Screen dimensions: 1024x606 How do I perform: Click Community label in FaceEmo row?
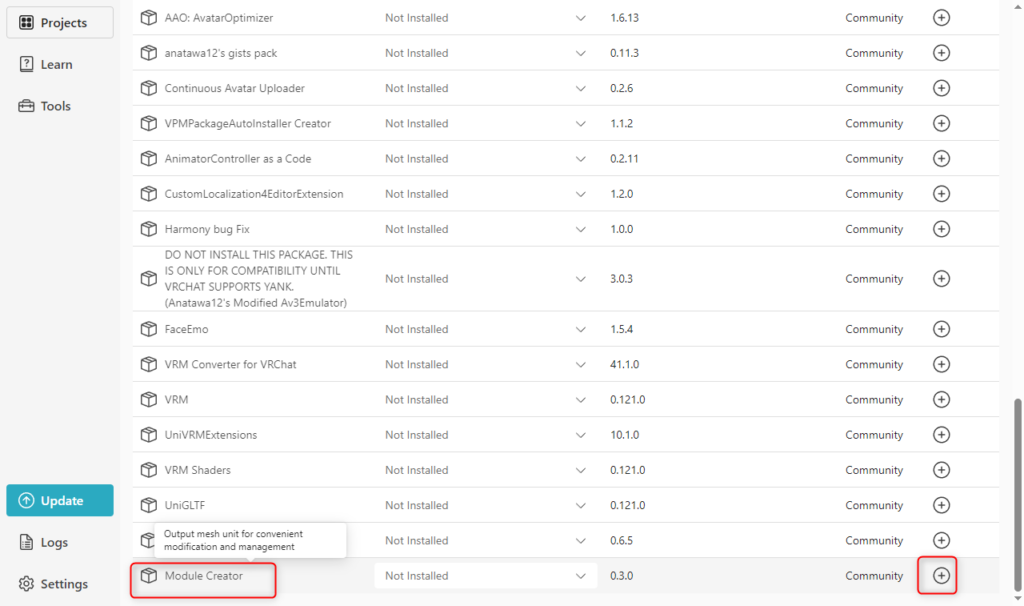point(874,329)
